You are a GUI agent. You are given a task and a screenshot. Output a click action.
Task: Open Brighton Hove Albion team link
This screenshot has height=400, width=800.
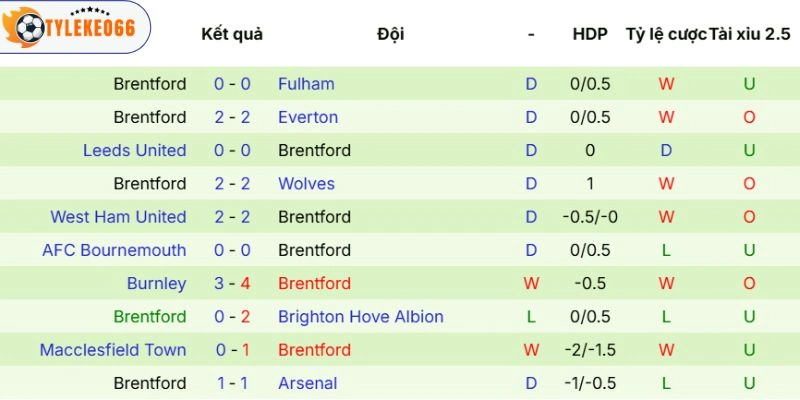[360, 316]
